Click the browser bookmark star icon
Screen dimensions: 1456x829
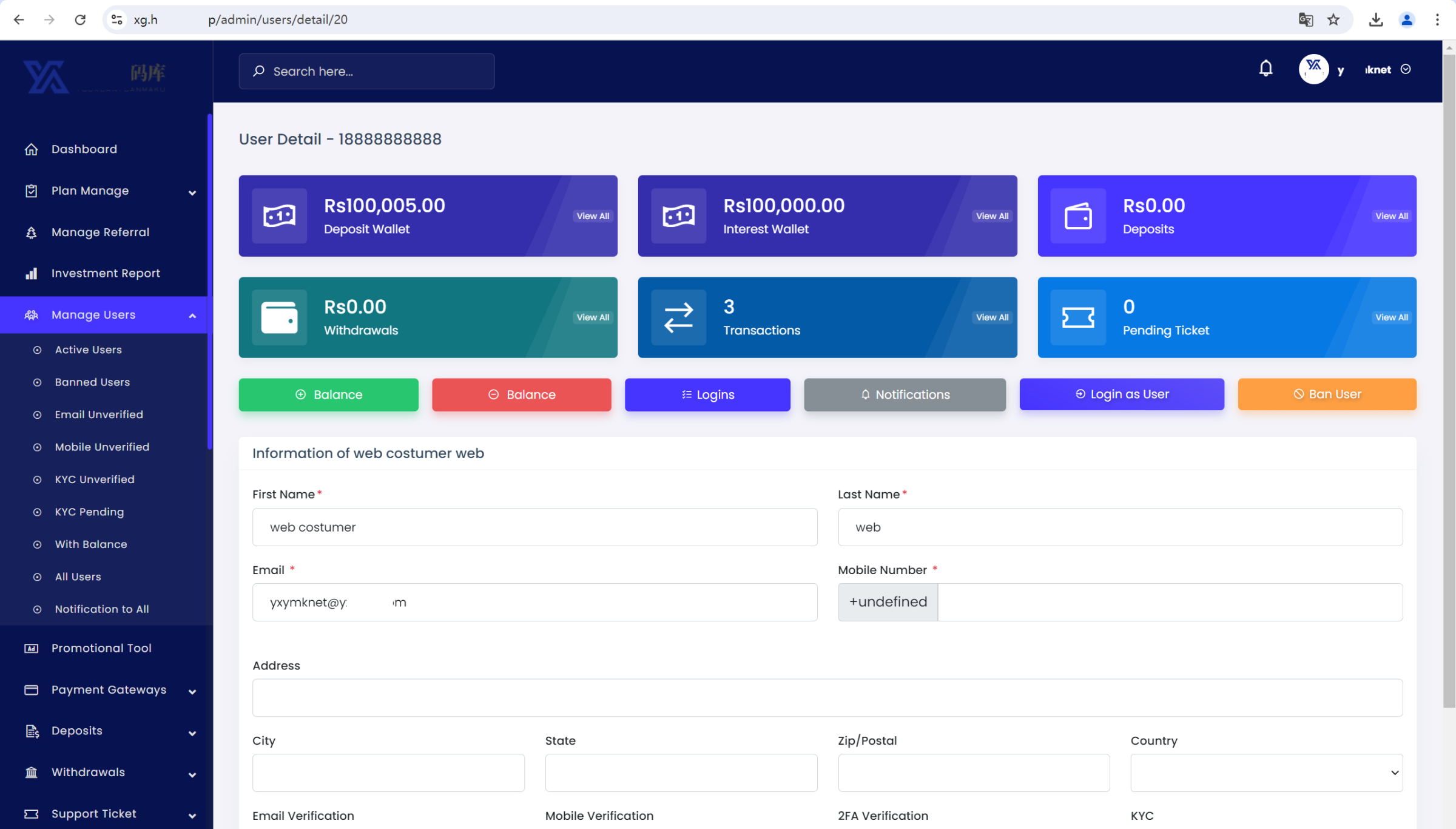pyautogui.click(x=1333, y=20)
